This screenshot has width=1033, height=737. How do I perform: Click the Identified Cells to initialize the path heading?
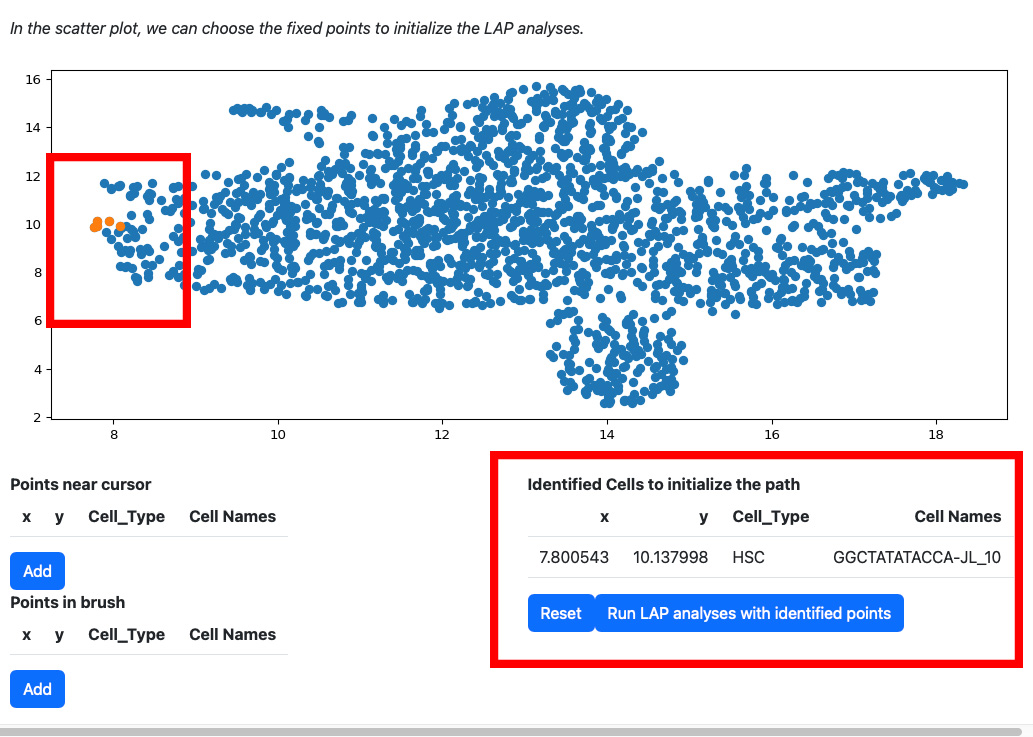coord(663,484)
